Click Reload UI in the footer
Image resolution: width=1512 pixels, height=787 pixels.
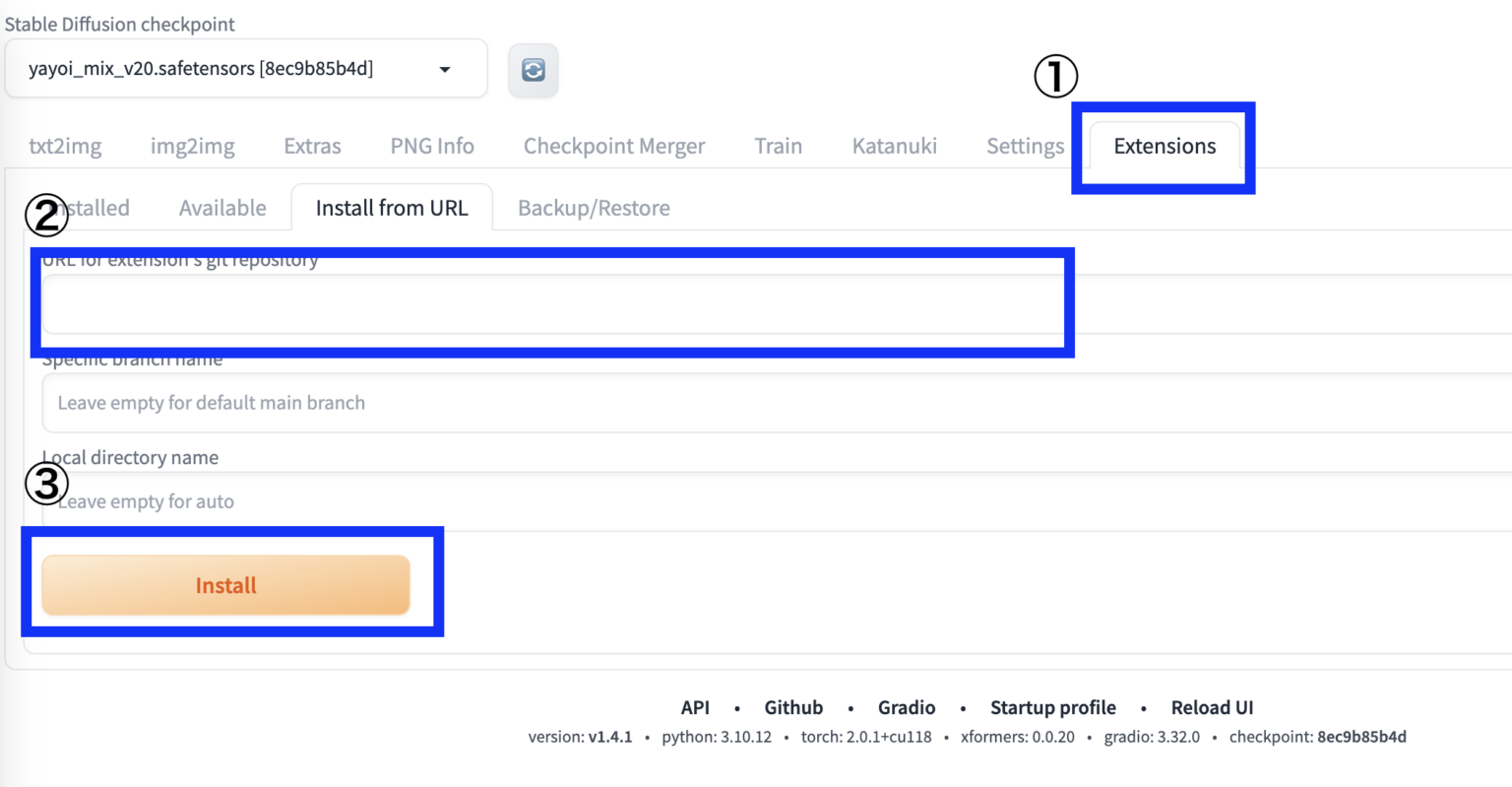(1212, 707)
